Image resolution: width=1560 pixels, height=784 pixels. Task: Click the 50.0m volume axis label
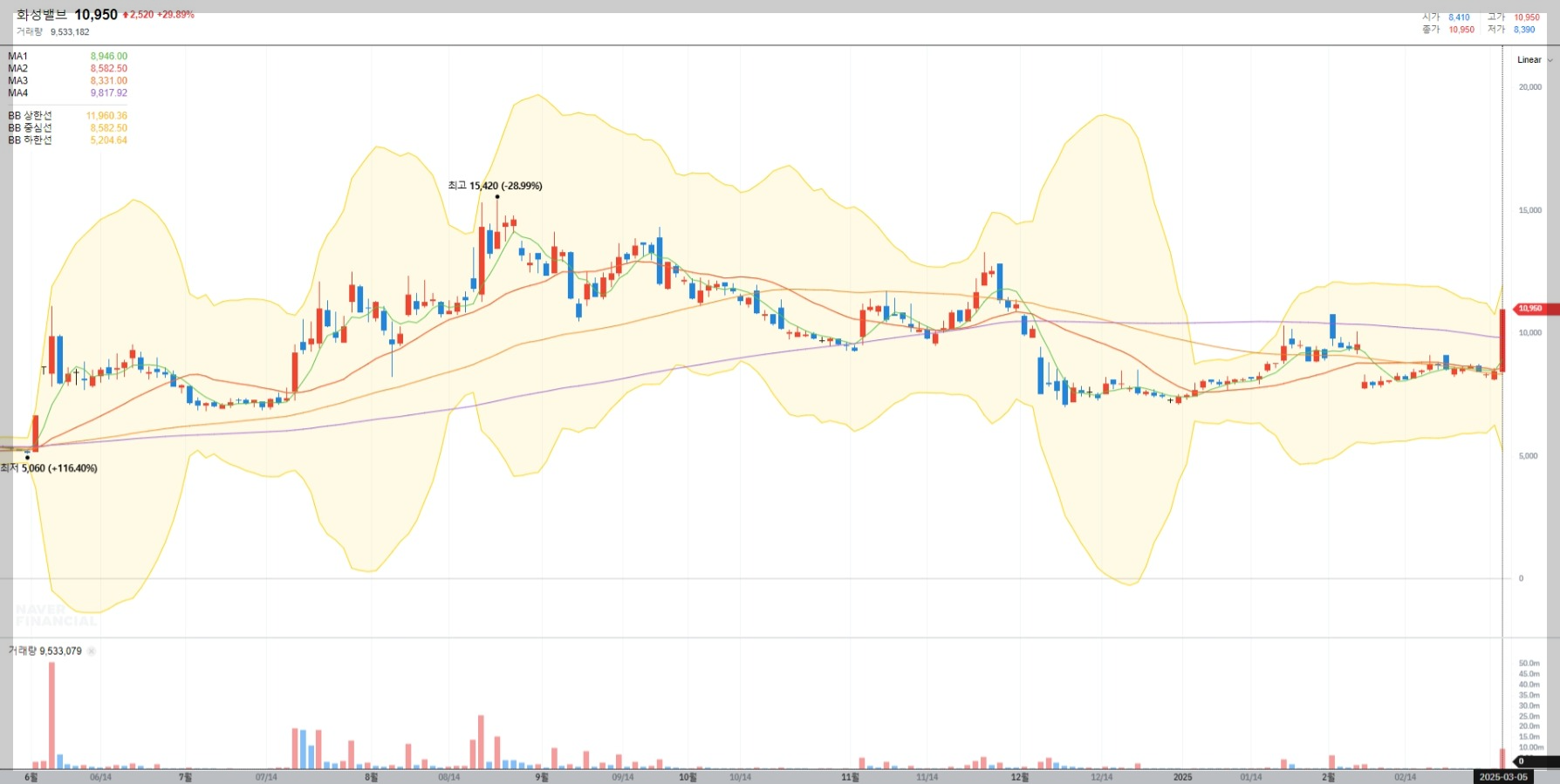(x=1529, y=664)
